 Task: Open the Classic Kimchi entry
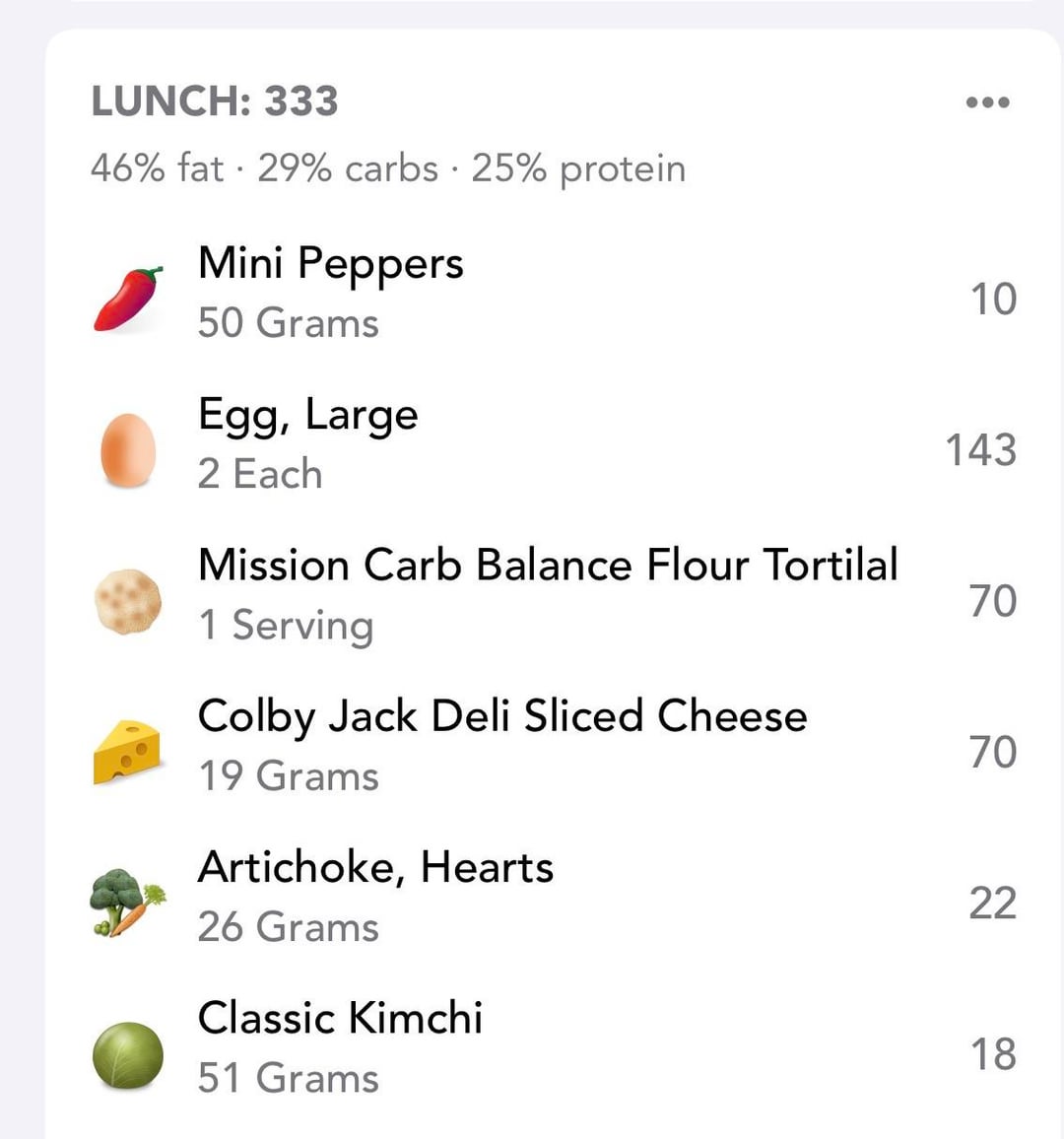pyautogui.click(x=340, y=1019)
